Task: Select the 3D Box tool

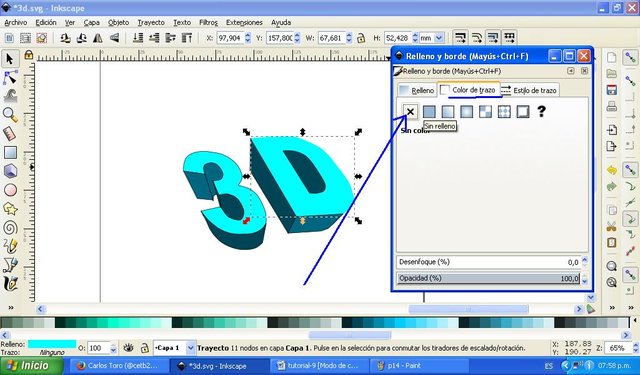Action: (10, 171)
